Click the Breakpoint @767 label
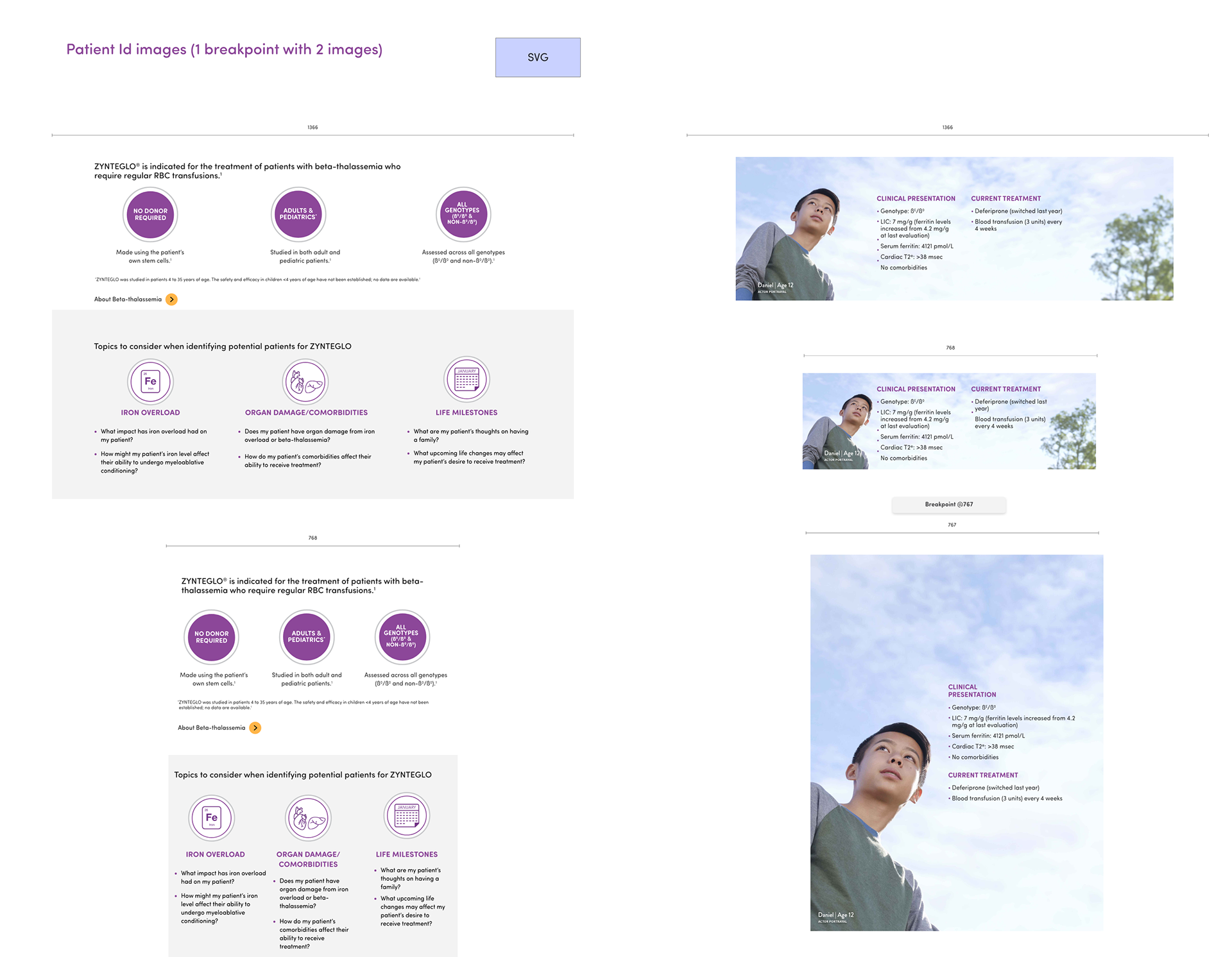Viewport: 1232px width, 957px height. 949,504
